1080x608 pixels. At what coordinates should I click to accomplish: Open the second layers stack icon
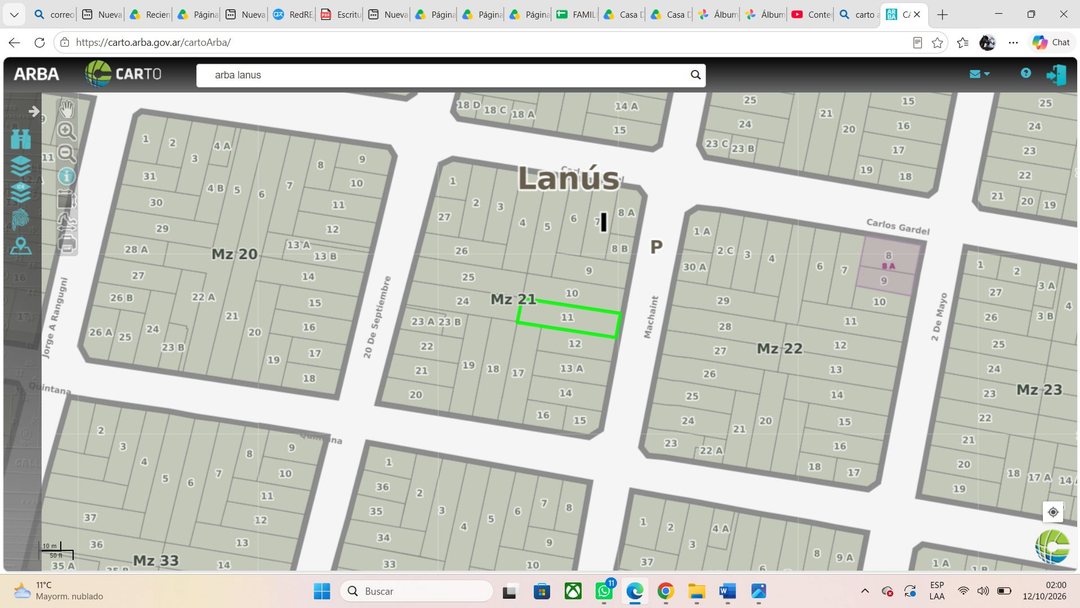pyautogui.click(x=21, y=193)
